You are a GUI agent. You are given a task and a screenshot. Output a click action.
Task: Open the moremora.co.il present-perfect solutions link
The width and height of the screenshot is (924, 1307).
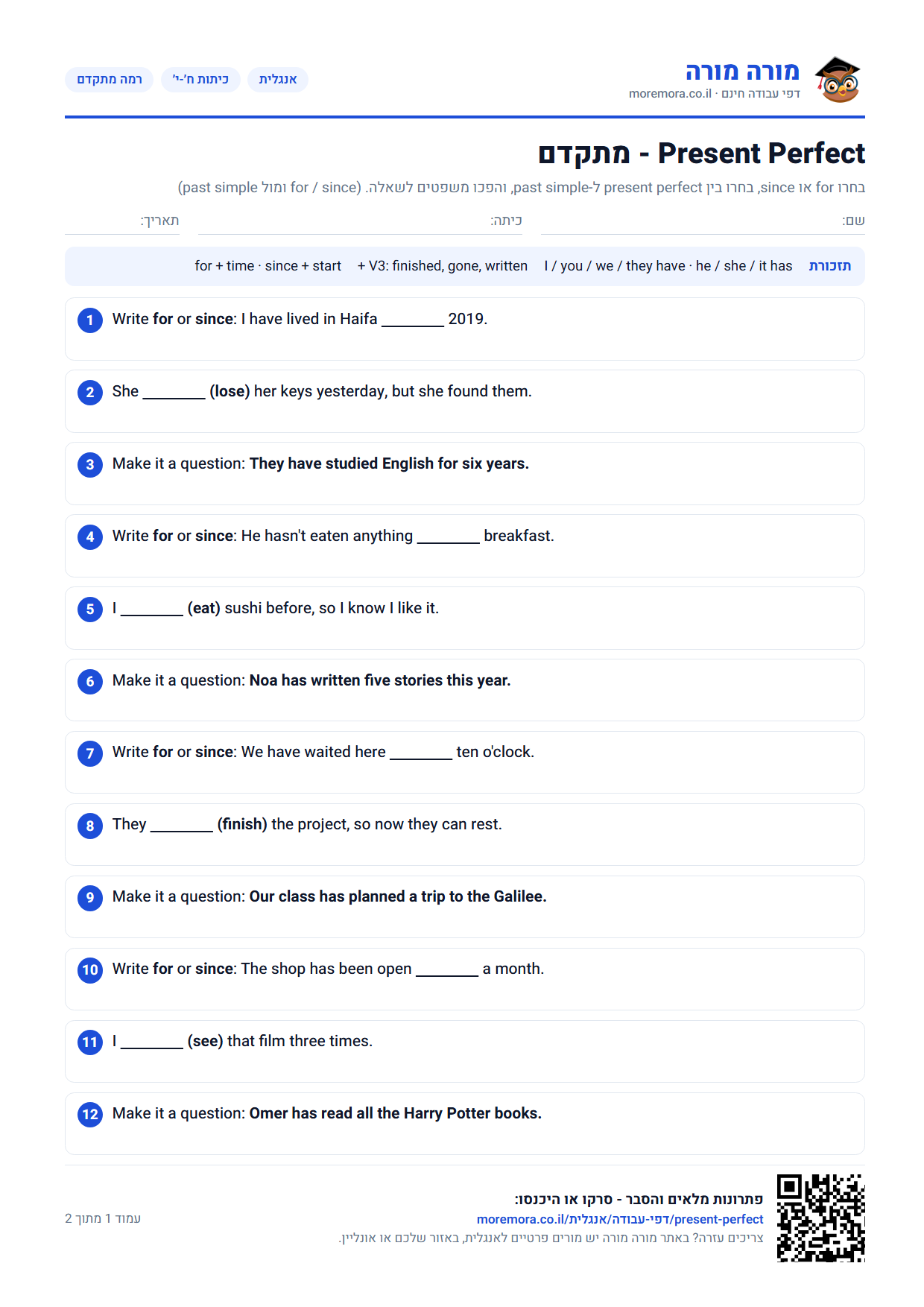tap(620, 1219)
